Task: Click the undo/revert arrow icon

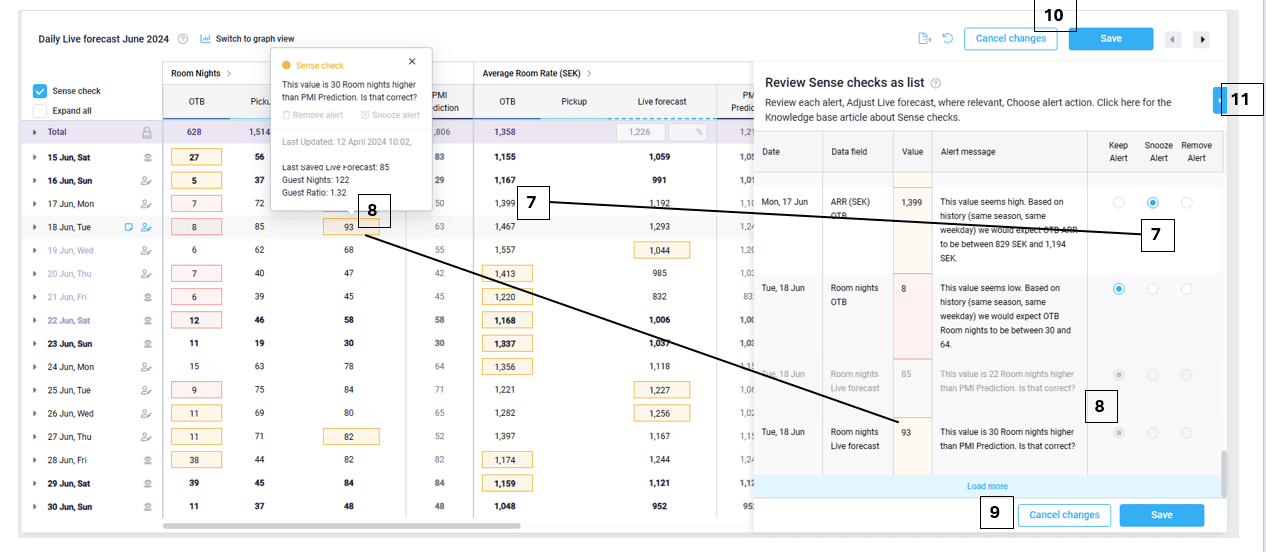Action: pyautogui.click(x=946, y=39)
